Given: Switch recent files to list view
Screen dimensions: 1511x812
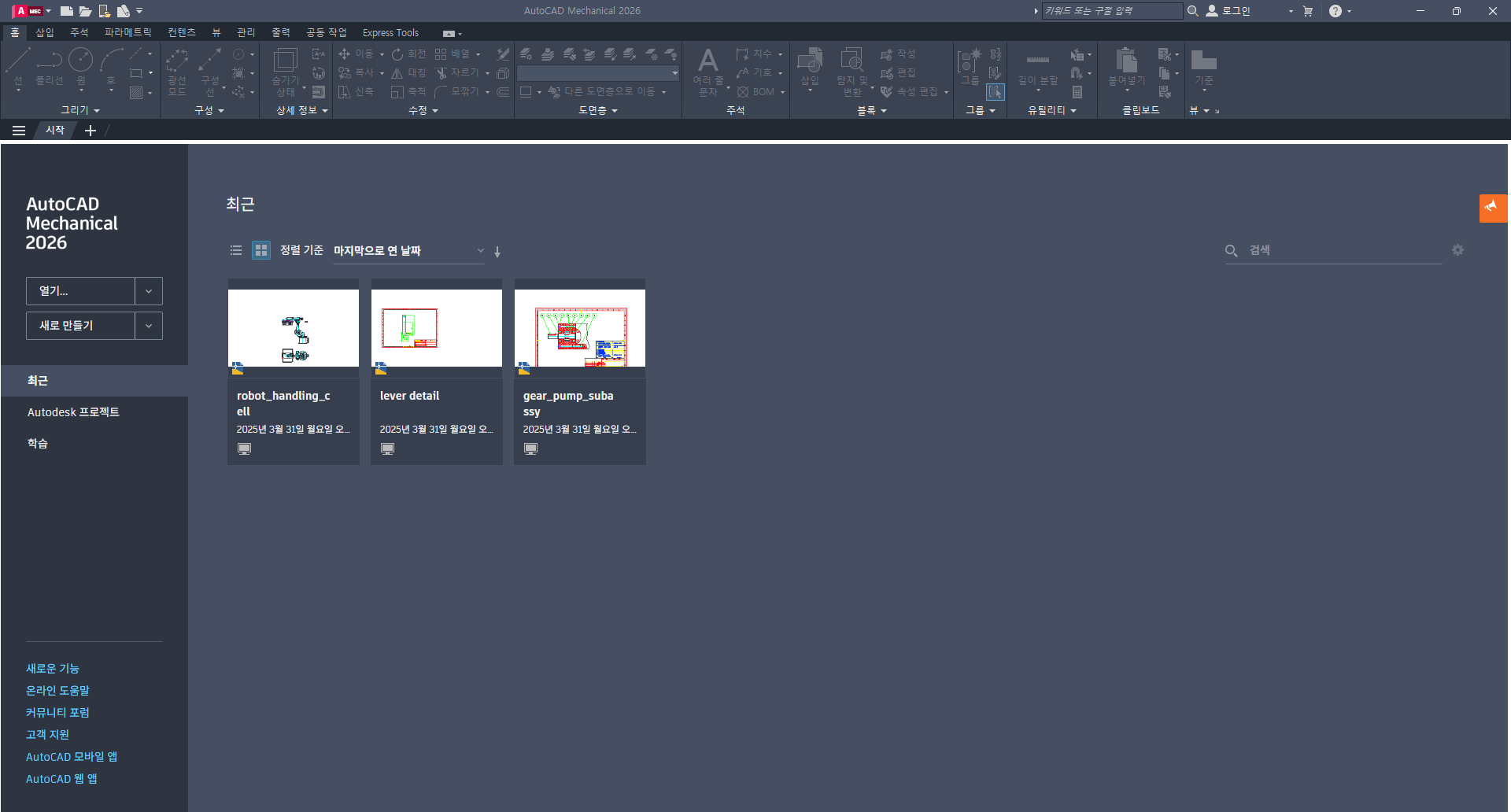Looking at the screenshot, I should pos(236,250).
